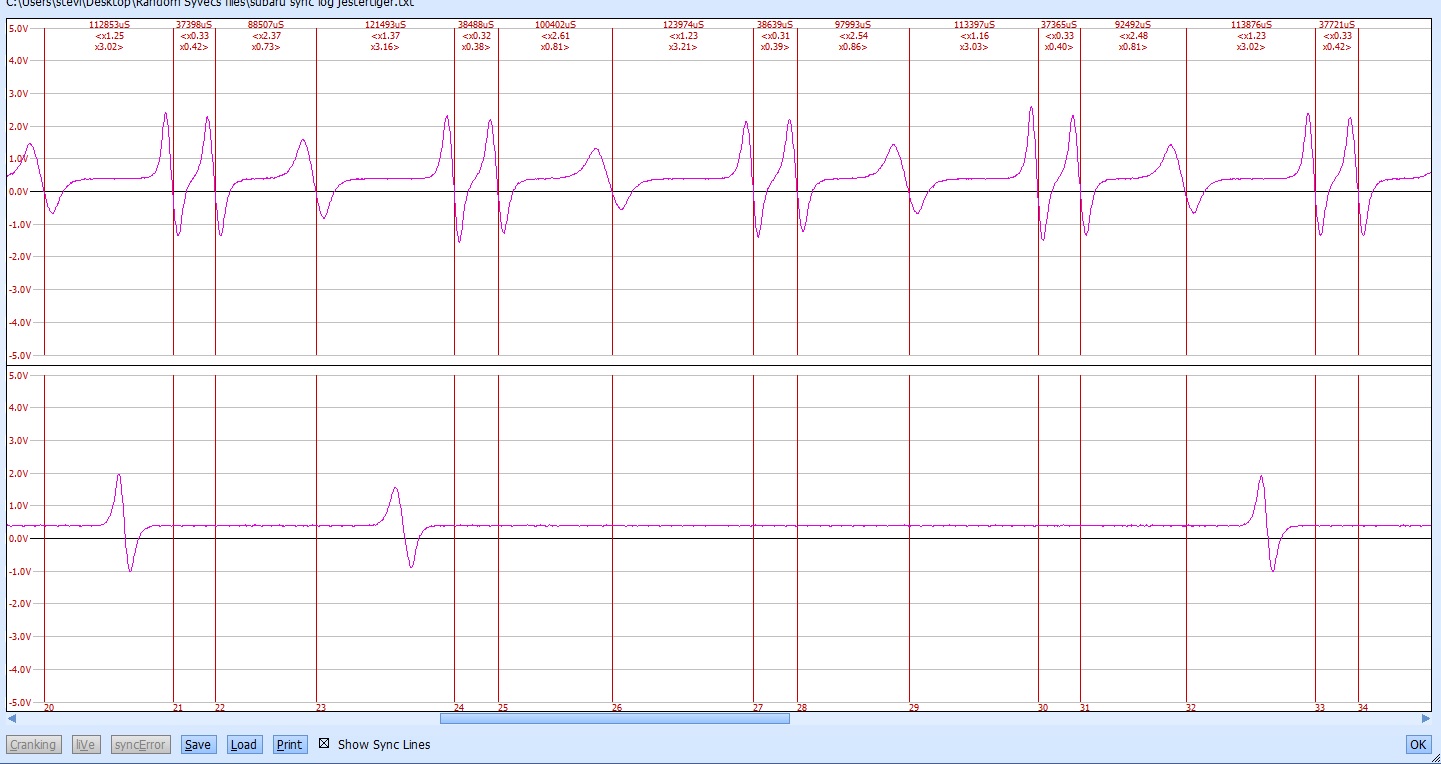Screen dimensions: 1441x764
Task: Select sync marker number 33
Action: [x=1320, y=707]
